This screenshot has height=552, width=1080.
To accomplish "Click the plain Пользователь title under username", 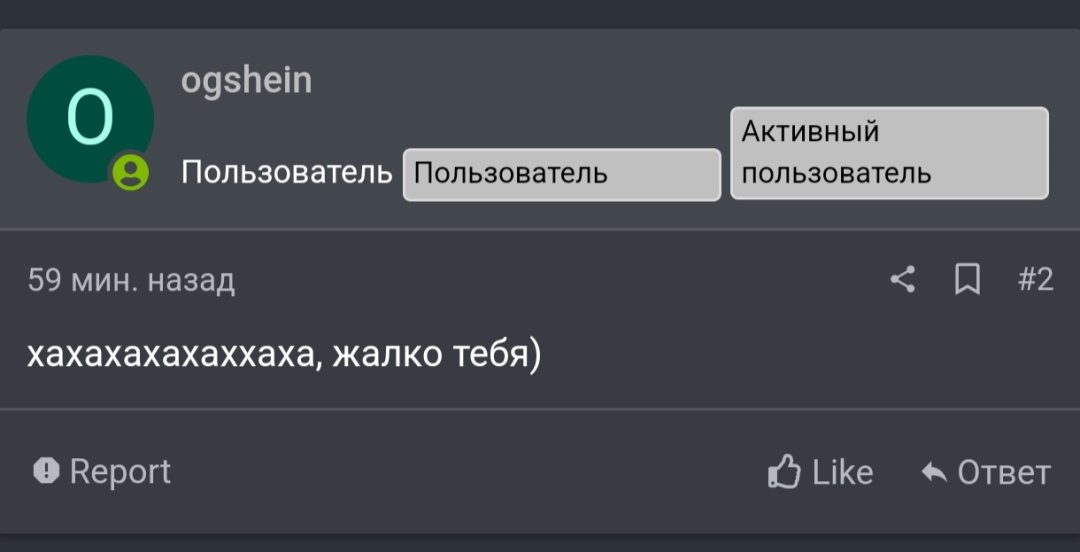I will 287,172.
